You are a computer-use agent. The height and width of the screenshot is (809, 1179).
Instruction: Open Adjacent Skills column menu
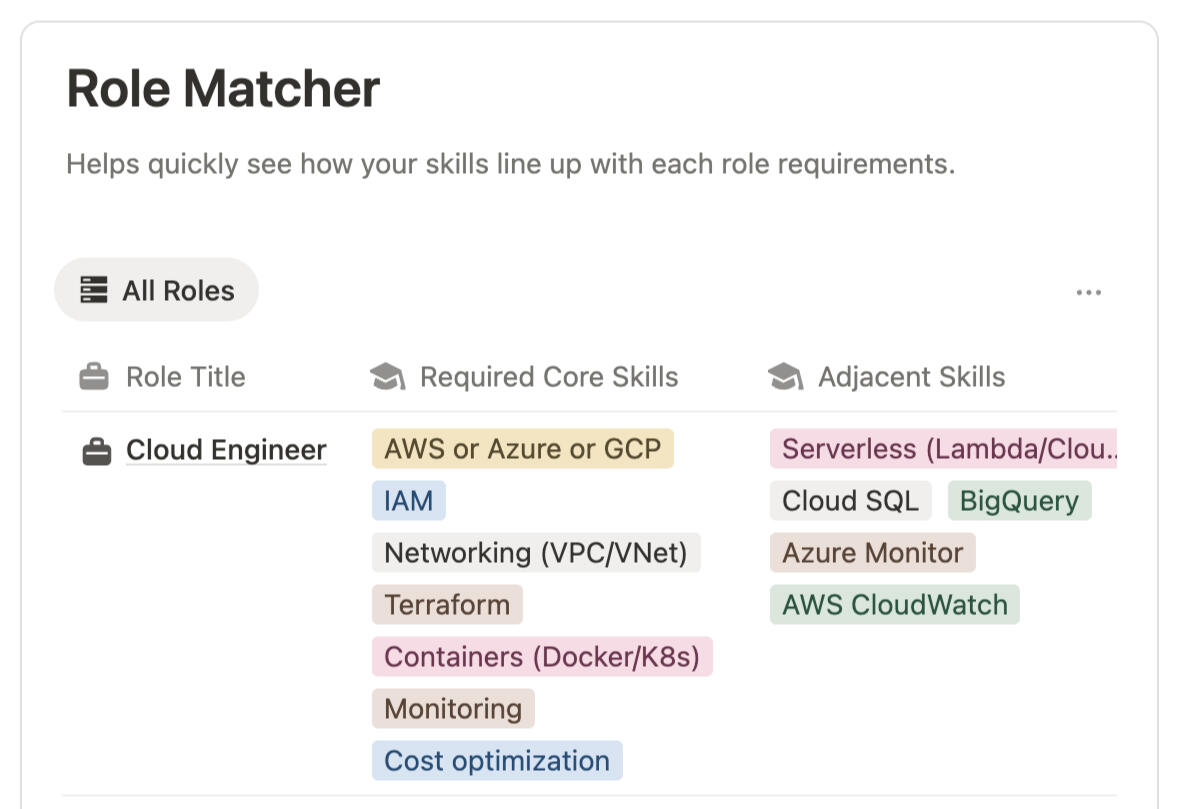click(911, 377)
